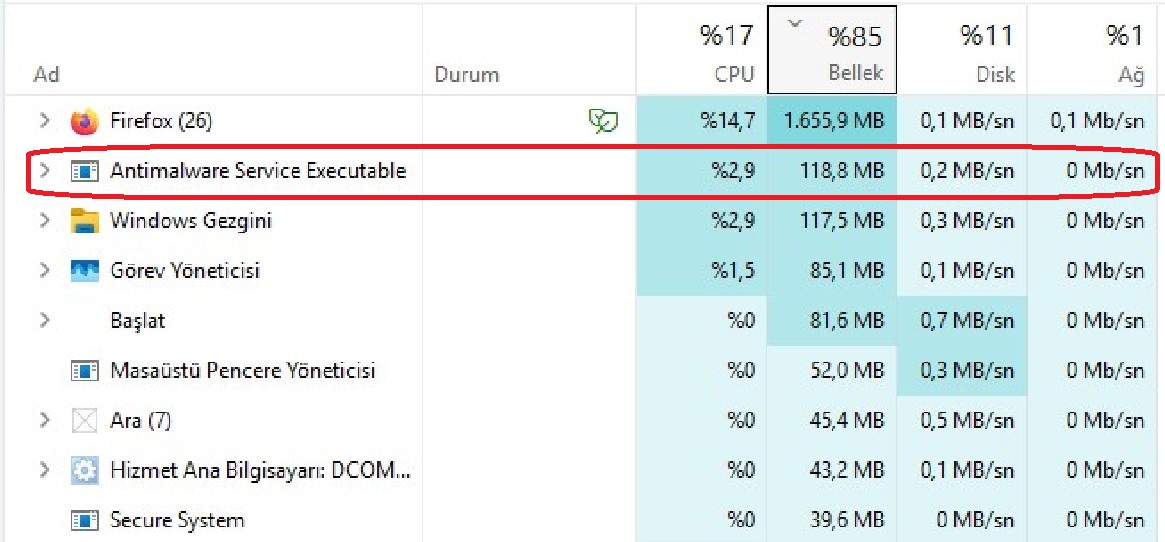The height and width of the screenshot is (542, 1165).
Task: Click the Masaüstü Pencere Yöneticisi icon
Action: pyautogui.click(x=85, y=371)
